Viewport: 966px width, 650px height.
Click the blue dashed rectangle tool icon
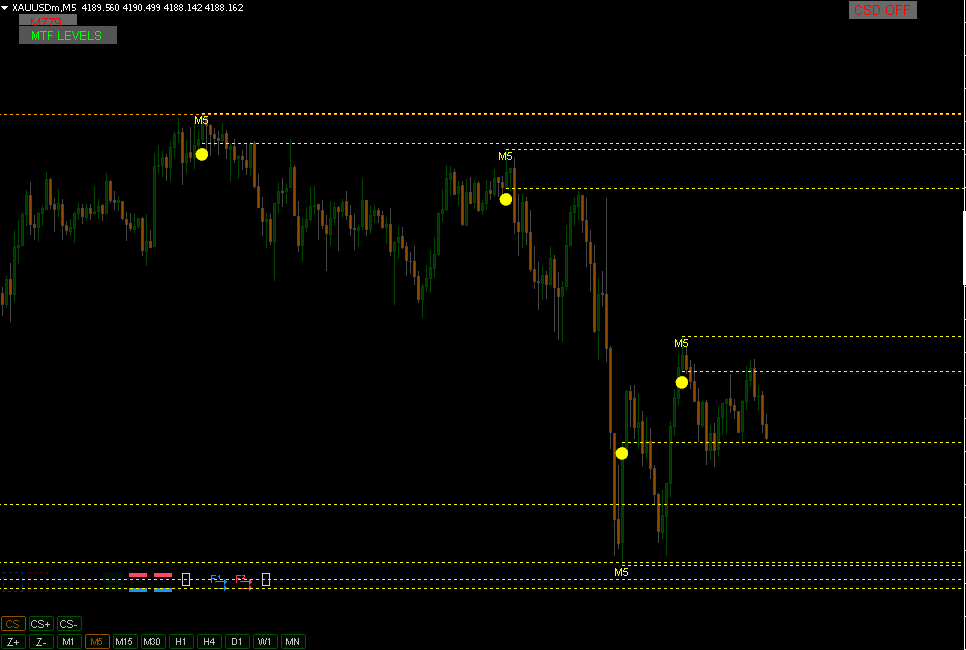click(12, 582)
